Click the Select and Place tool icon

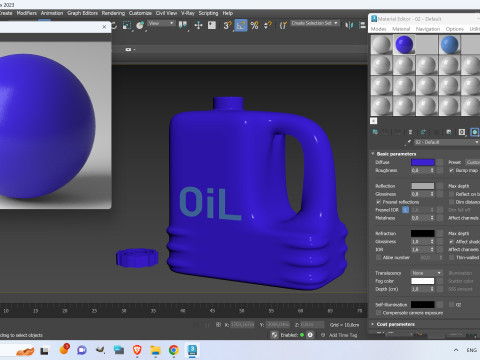140,25
